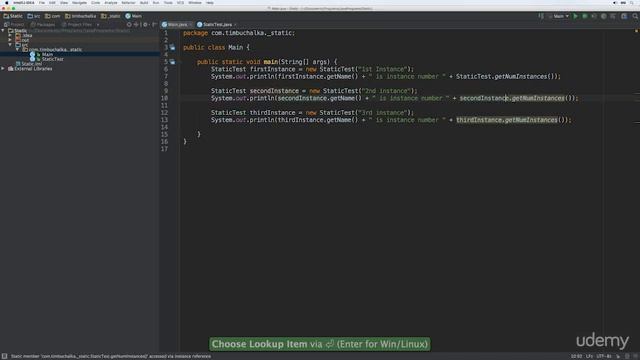Click highlighted thirdInstance.getNumInstances call
This screenshot has height=360, width=640.
point(507,120)
